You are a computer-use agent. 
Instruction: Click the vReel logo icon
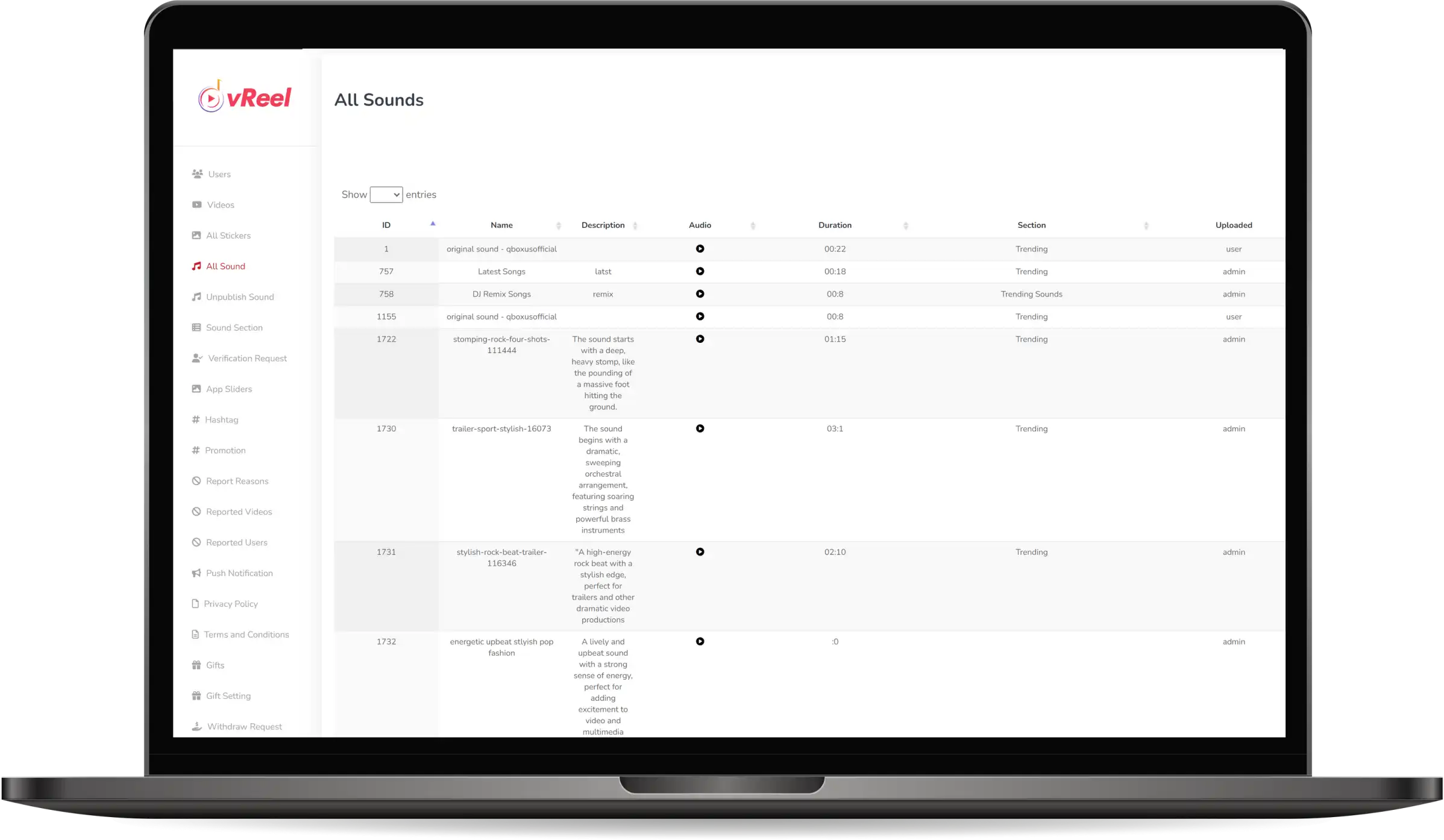point(211,98)
